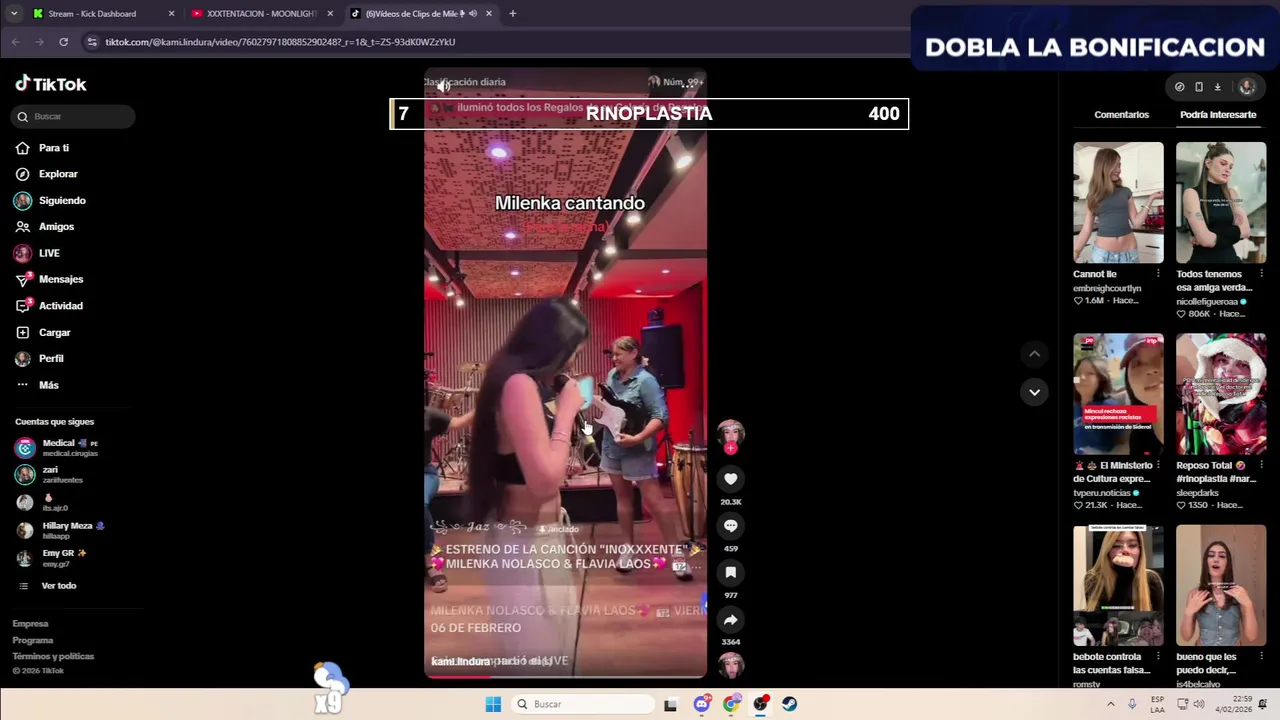
Task: Click nicollefigueroaa username link
Action: pyautogui.click(x=1208, y=301)
